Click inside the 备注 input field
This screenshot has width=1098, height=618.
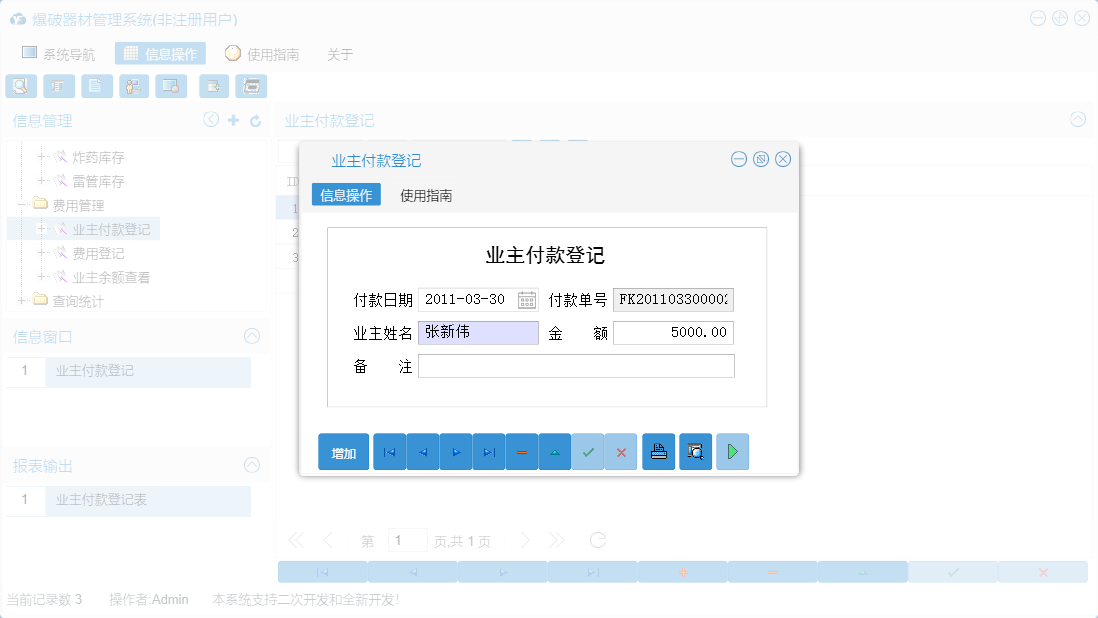[575, 366]
